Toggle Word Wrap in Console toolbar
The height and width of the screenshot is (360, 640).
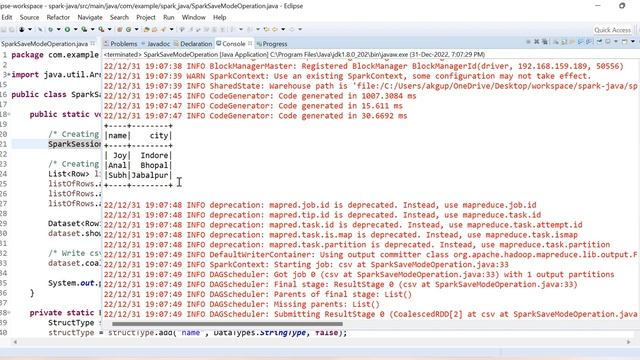[x=572, y=42]
